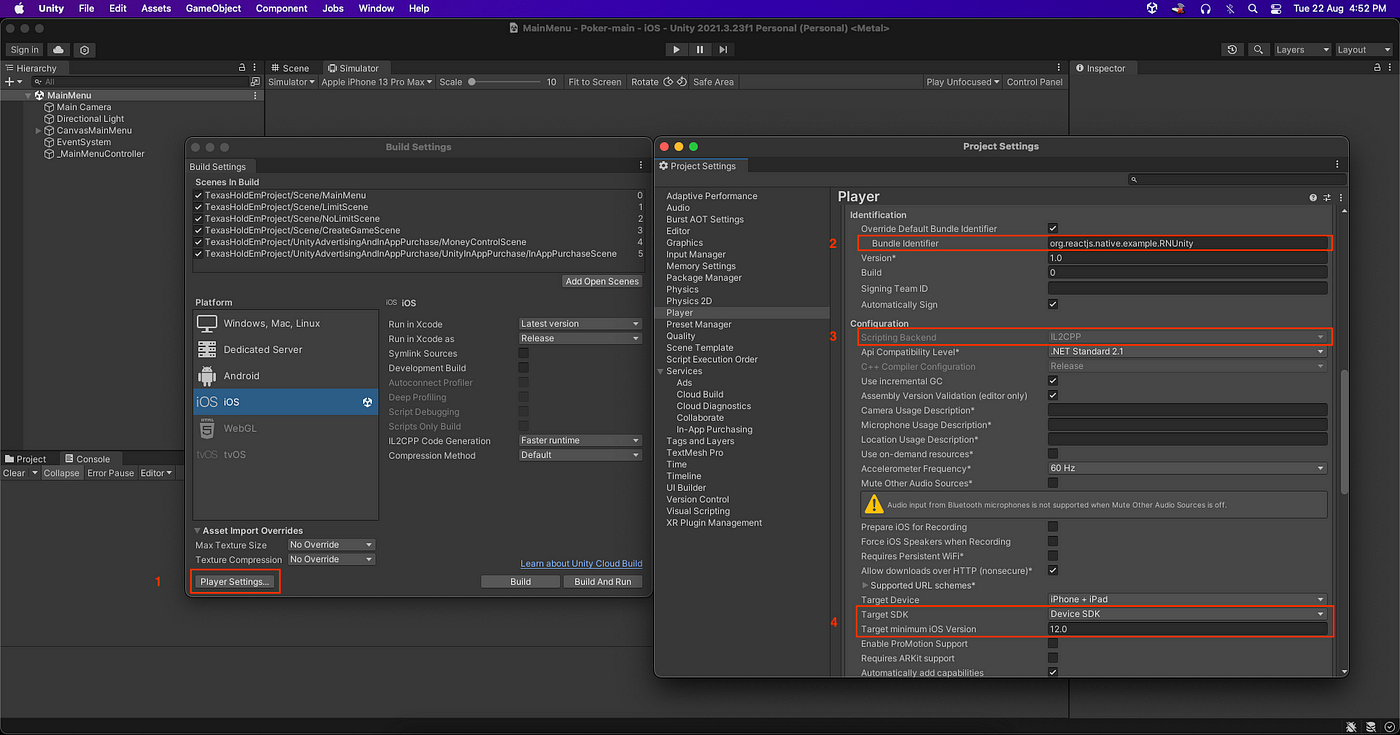Viewport: 1400px width, 735px height.
Task: Toggle Assembly Version Validation checkbox
Action: pyautogui.click(x=1053, y=395)
